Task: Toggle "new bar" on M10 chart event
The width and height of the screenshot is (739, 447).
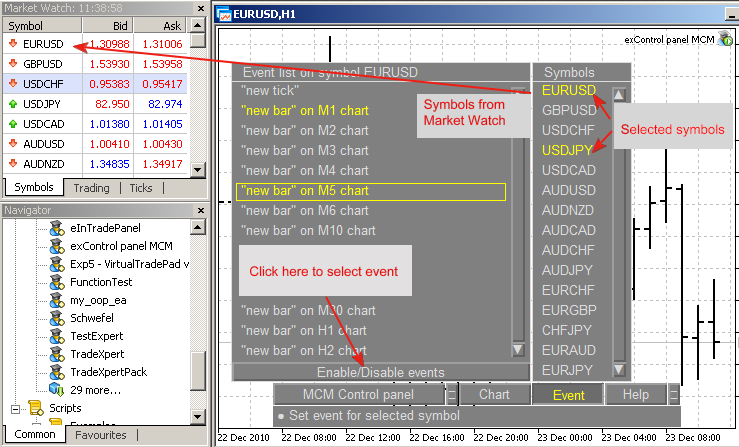Action: point(308,231)
